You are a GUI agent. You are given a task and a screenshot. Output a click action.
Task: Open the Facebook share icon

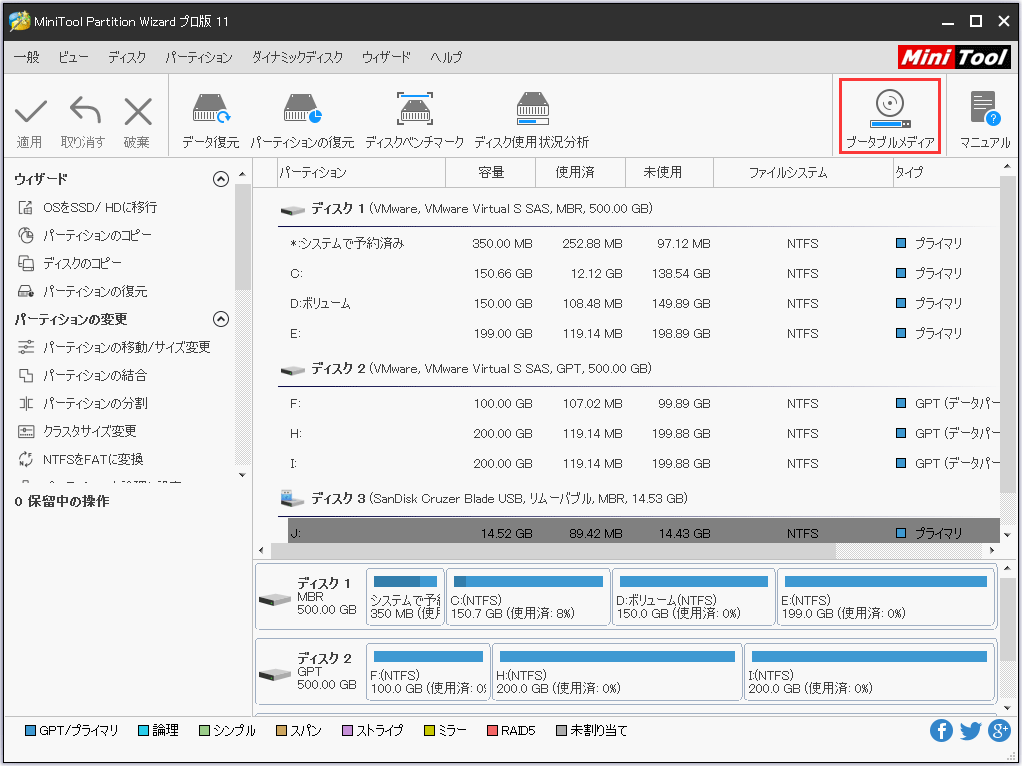point(941,731)
